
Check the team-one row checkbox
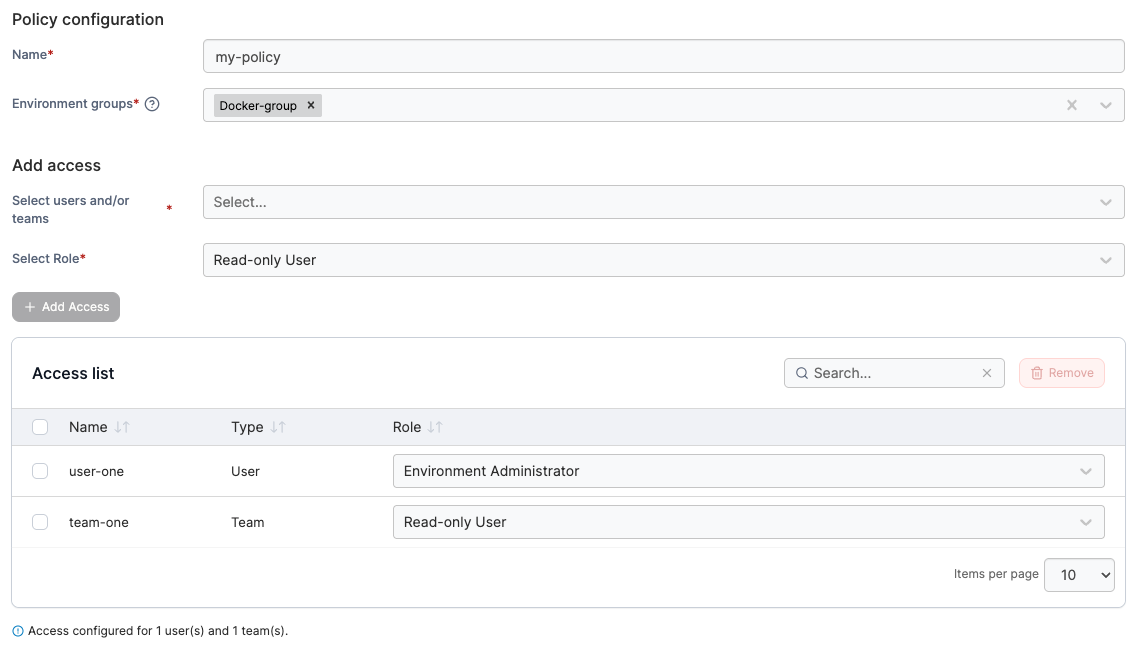click(x=40, y=522)
